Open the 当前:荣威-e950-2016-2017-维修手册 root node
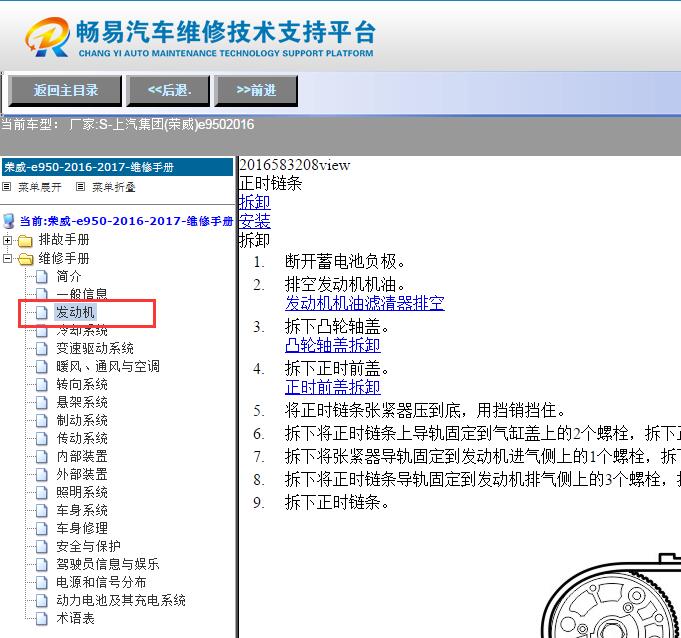 [126, 221]
